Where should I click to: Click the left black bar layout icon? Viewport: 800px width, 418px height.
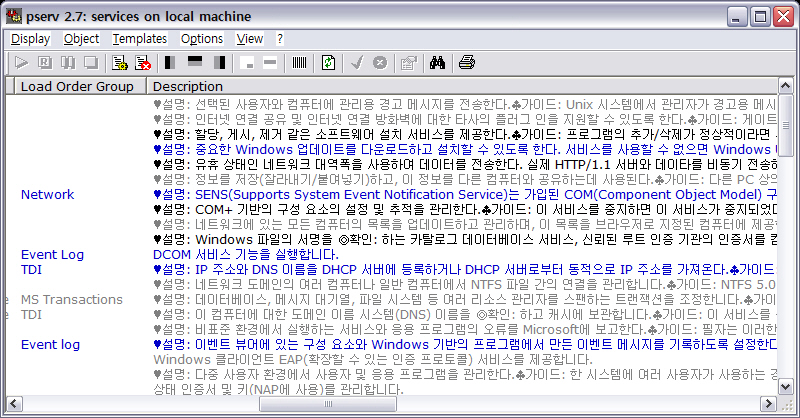(x=170, y=63)
